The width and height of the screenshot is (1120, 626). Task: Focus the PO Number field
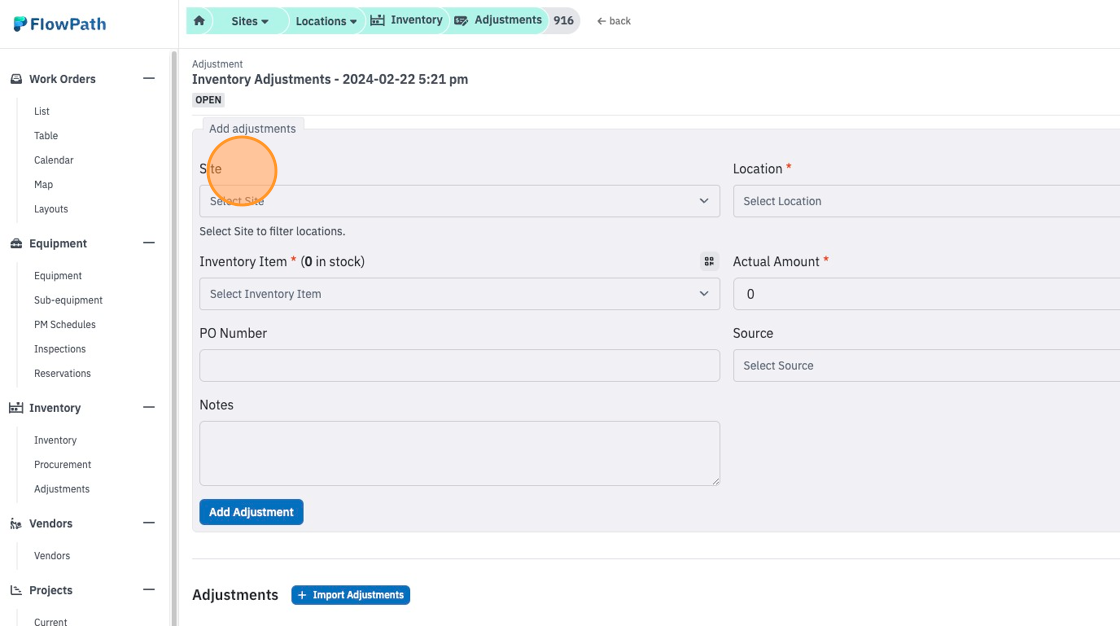(x=459, y=365)
